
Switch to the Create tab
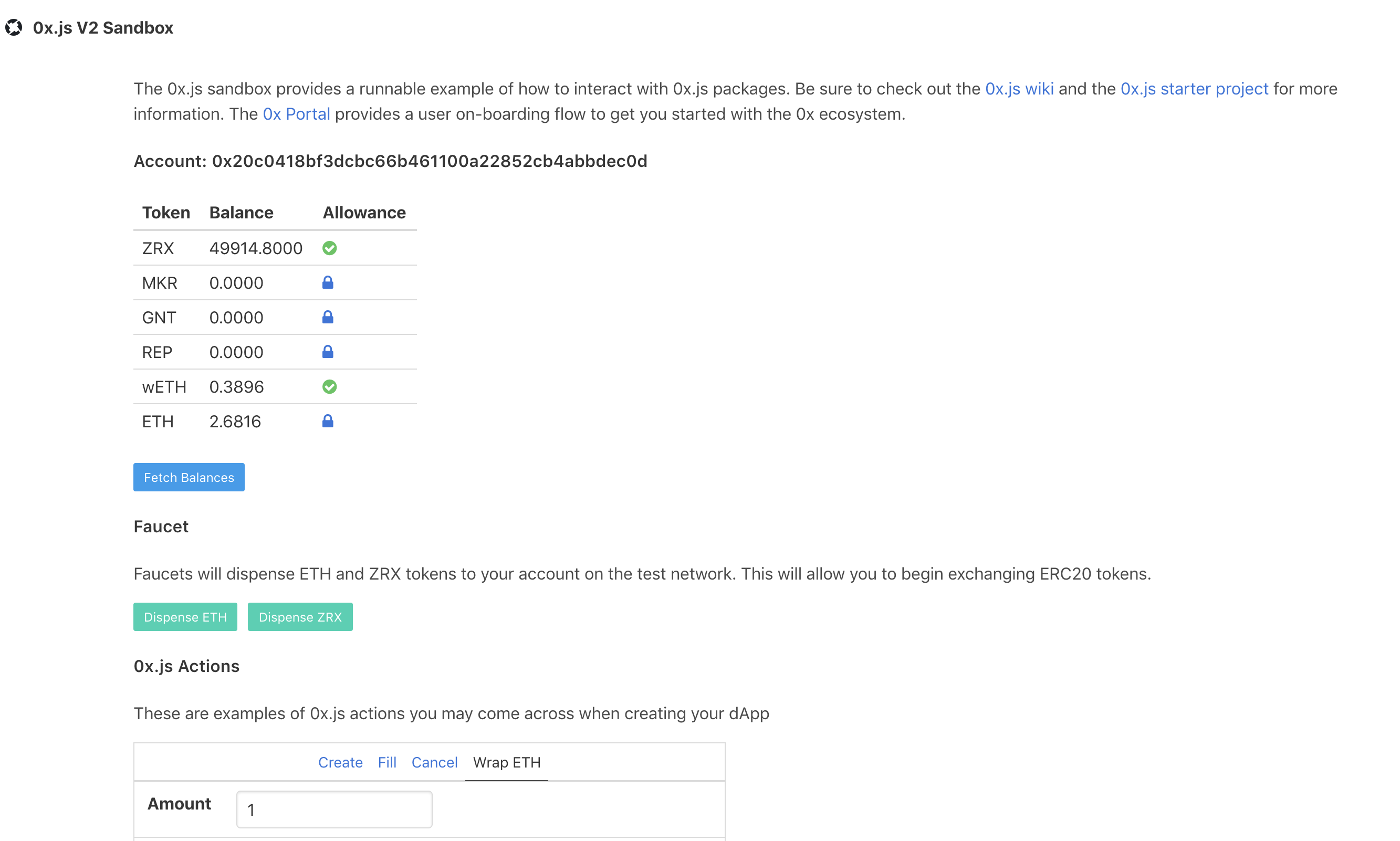coord(340,762)
